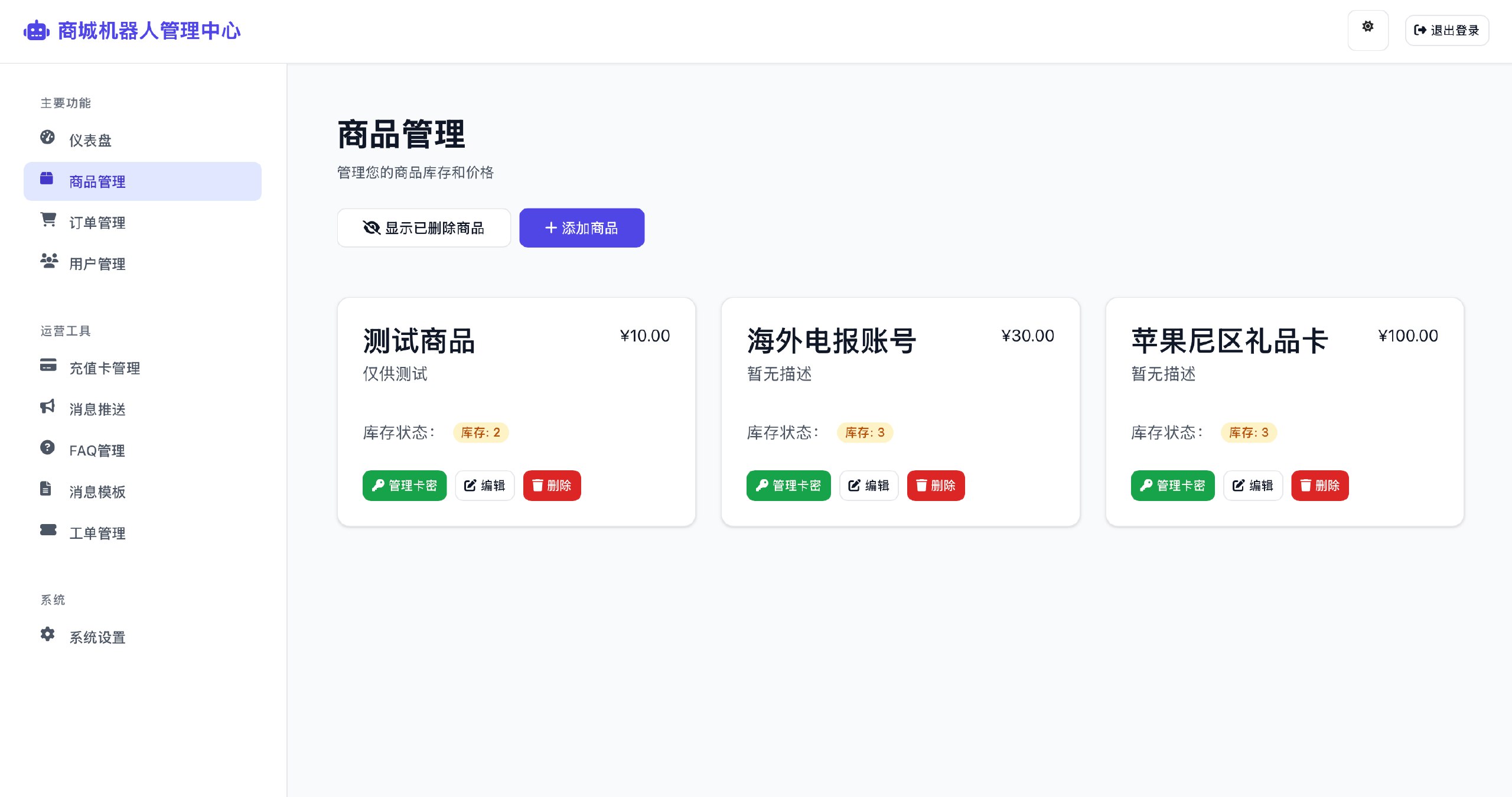Open the 工单管理 ticket icon

tap(47, 531)
